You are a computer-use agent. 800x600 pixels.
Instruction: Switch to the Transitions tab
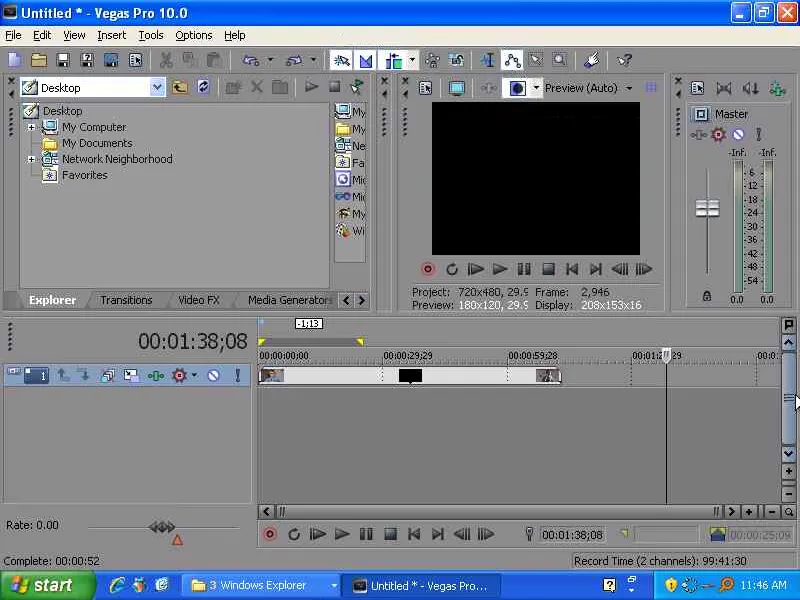click(126, 300)
